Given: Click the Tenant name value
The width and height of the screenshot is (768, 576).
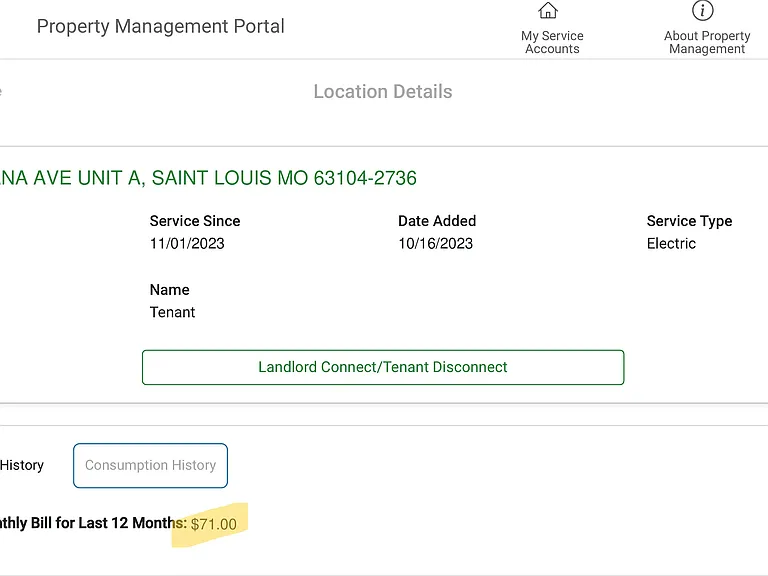Looking at the screenshot, I should [172, 312].
